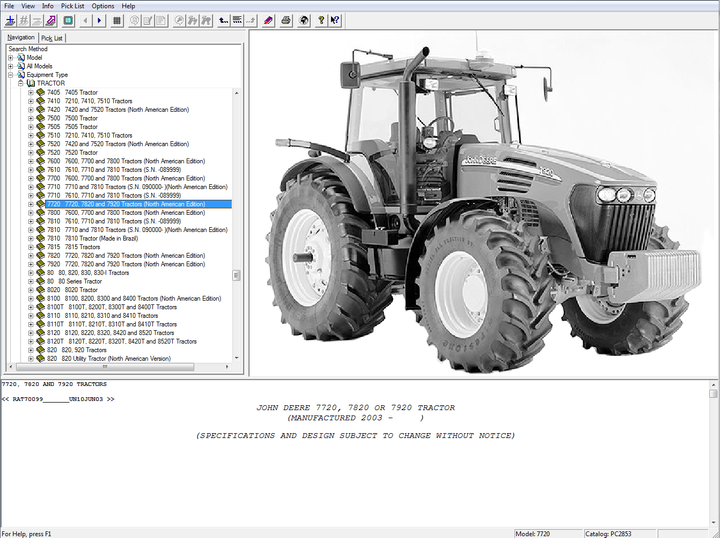Click the tree's horizontal scrollbar right arrow
Screen dimensions: 720x538
click(227, 367)
